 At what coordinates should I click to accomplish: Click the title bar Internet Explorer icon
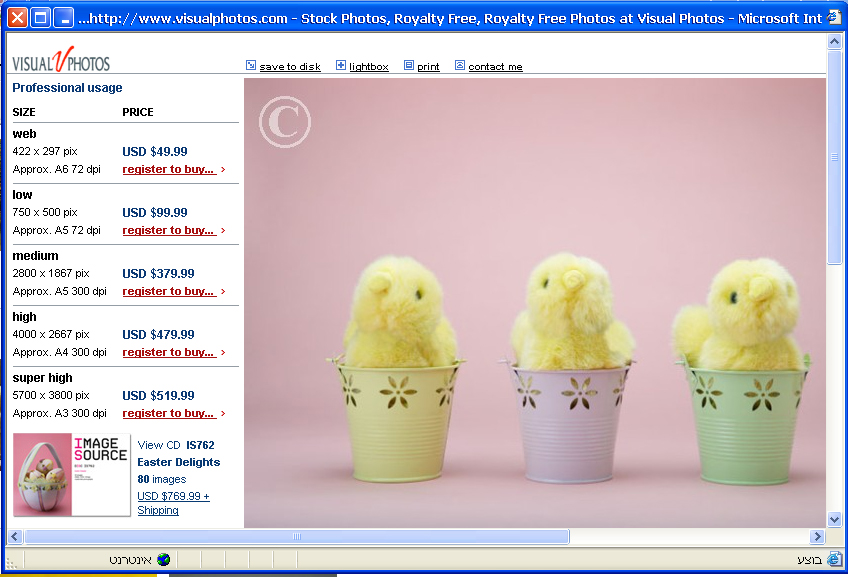[834, 17]
